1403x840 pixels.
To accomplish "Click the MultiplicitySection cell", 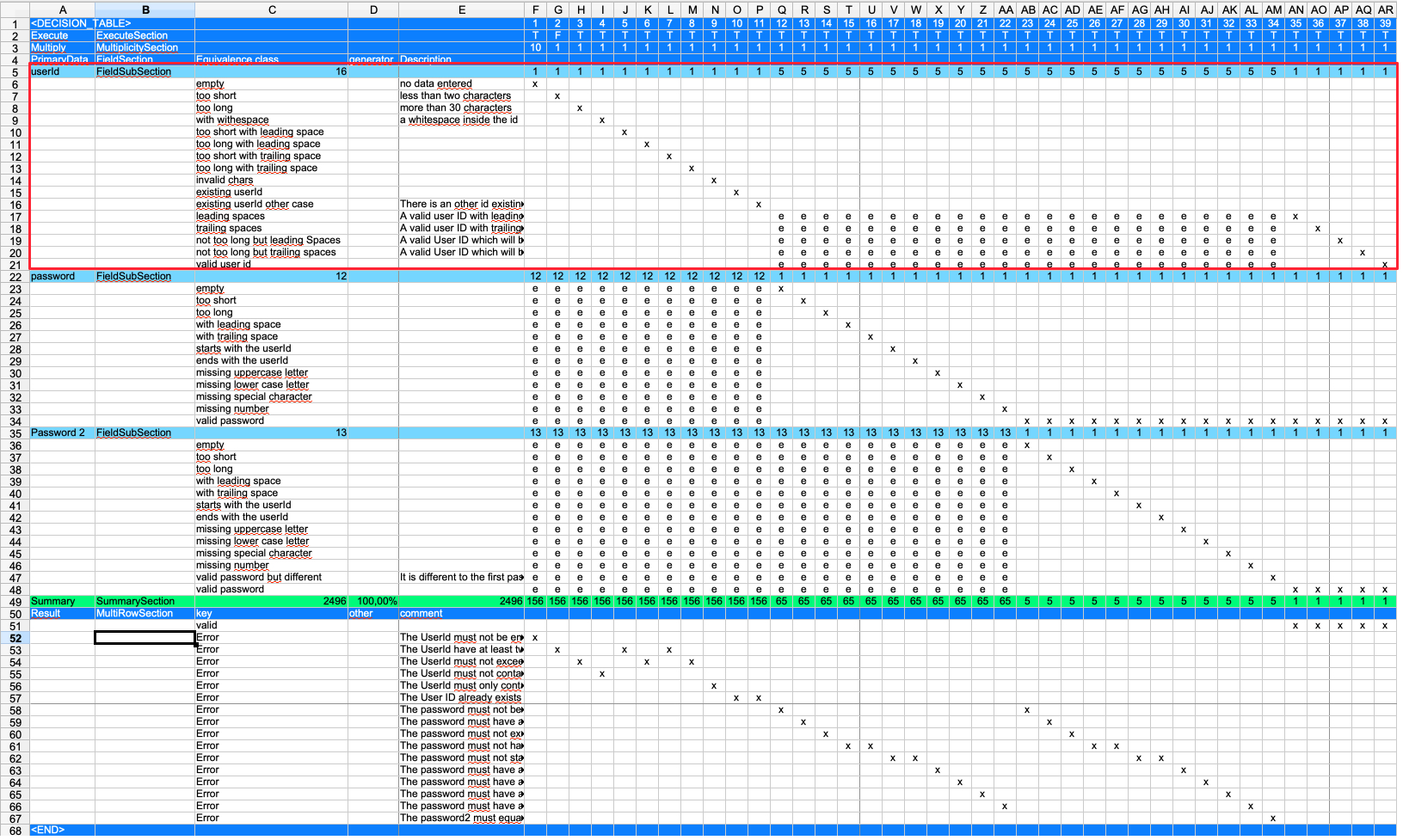I will coord(145,47).
